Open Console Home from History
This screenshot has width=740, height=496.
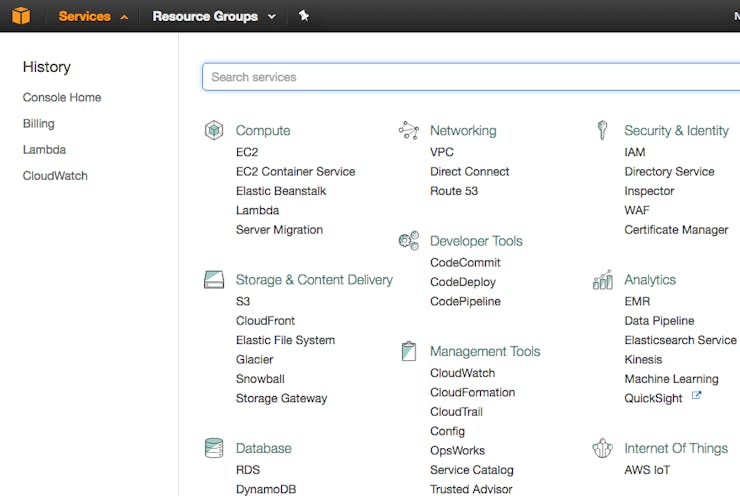(x=62, y=97)
